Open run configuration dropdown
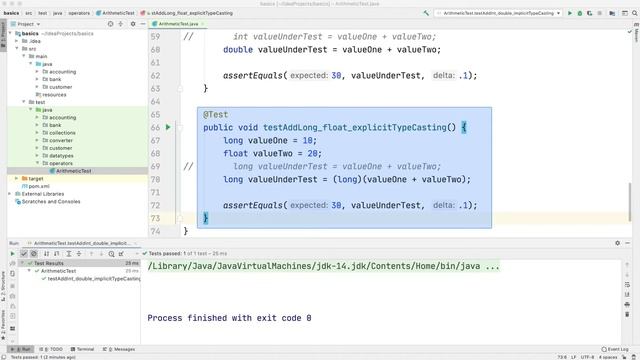640x360 pixels. (499, 13)
